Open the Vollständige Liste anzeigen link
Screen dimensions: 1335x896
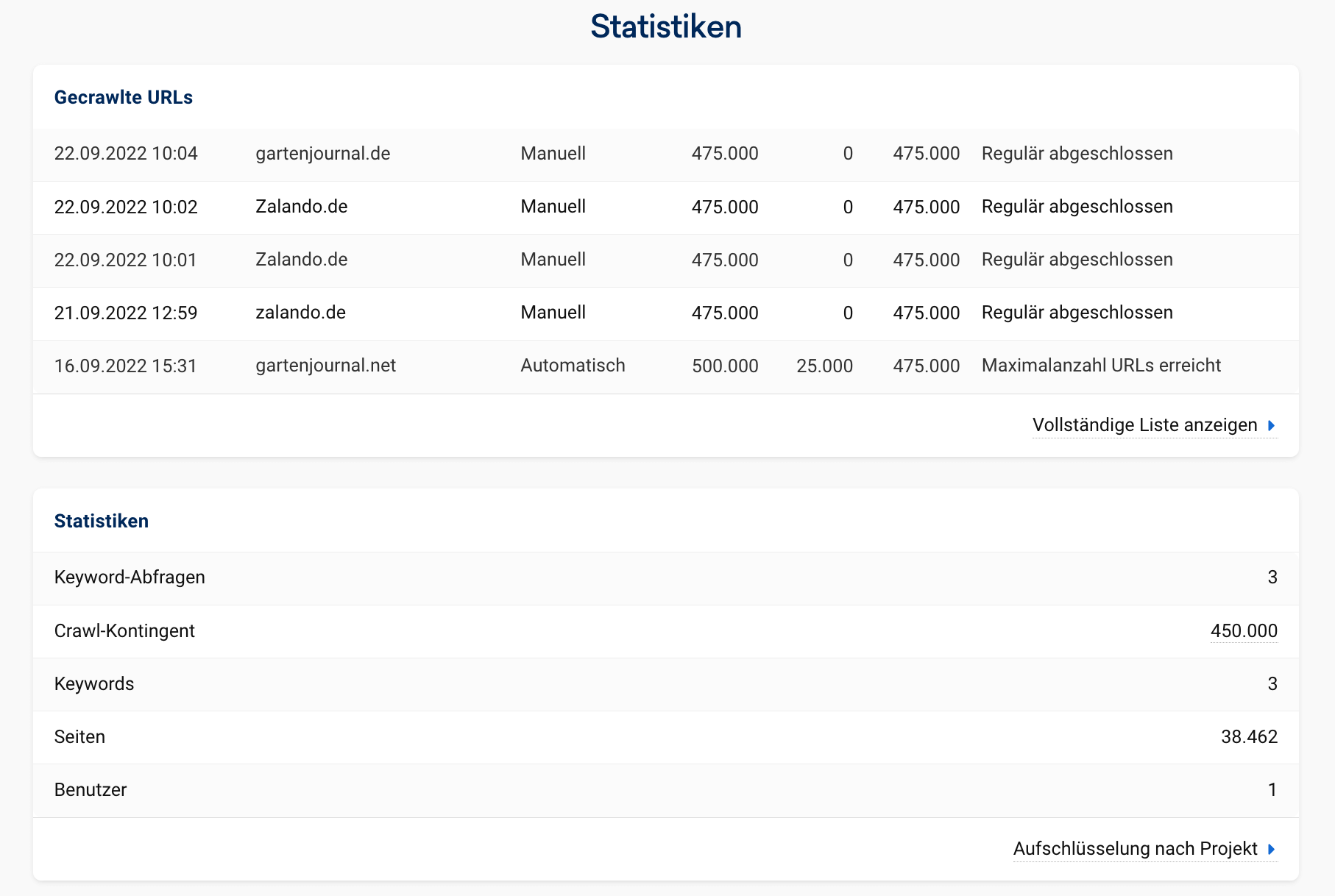pyautogui.click(x=1144, y=425)
